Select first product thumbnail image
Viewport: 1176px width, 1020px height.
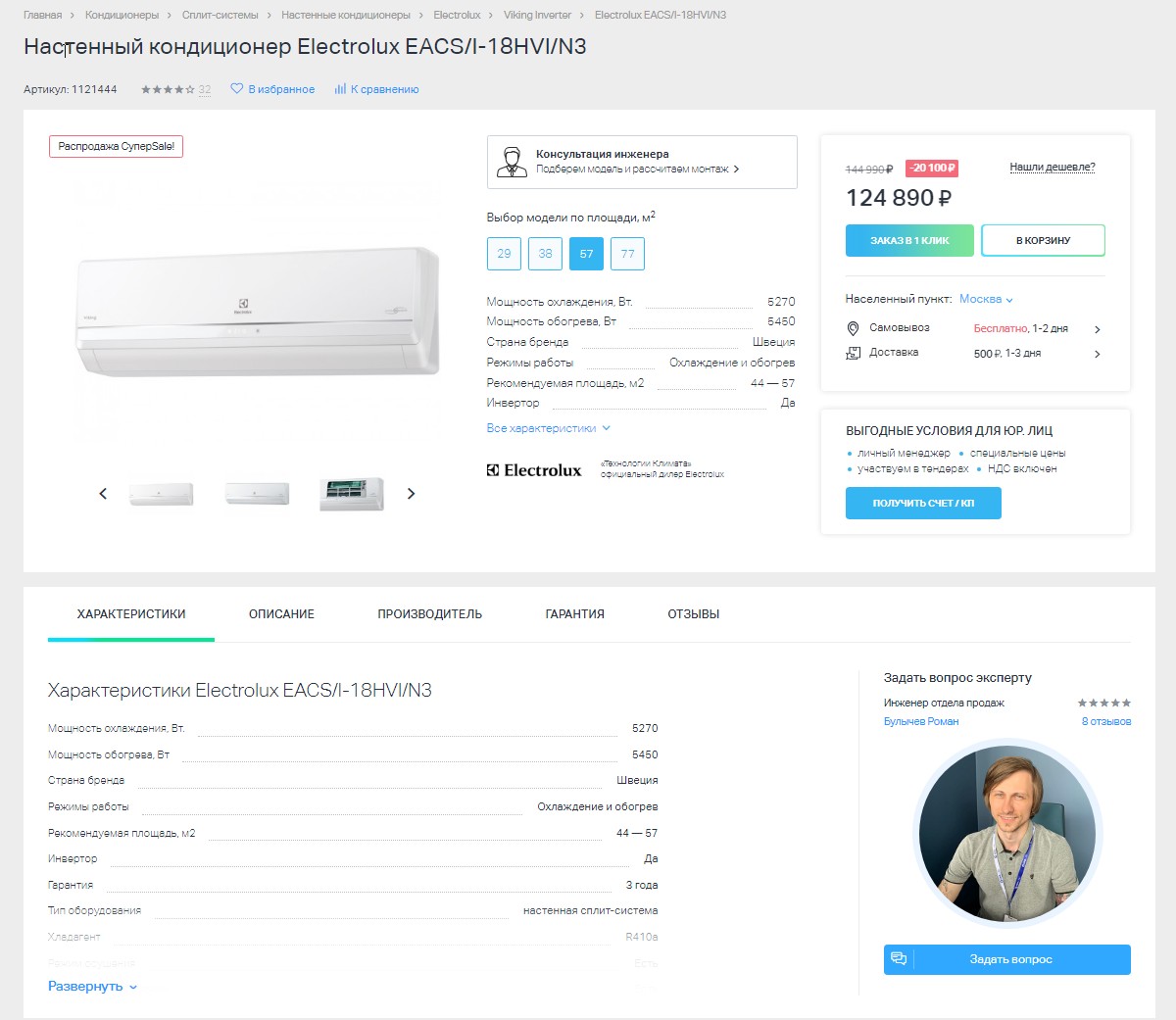click(161, 494)
